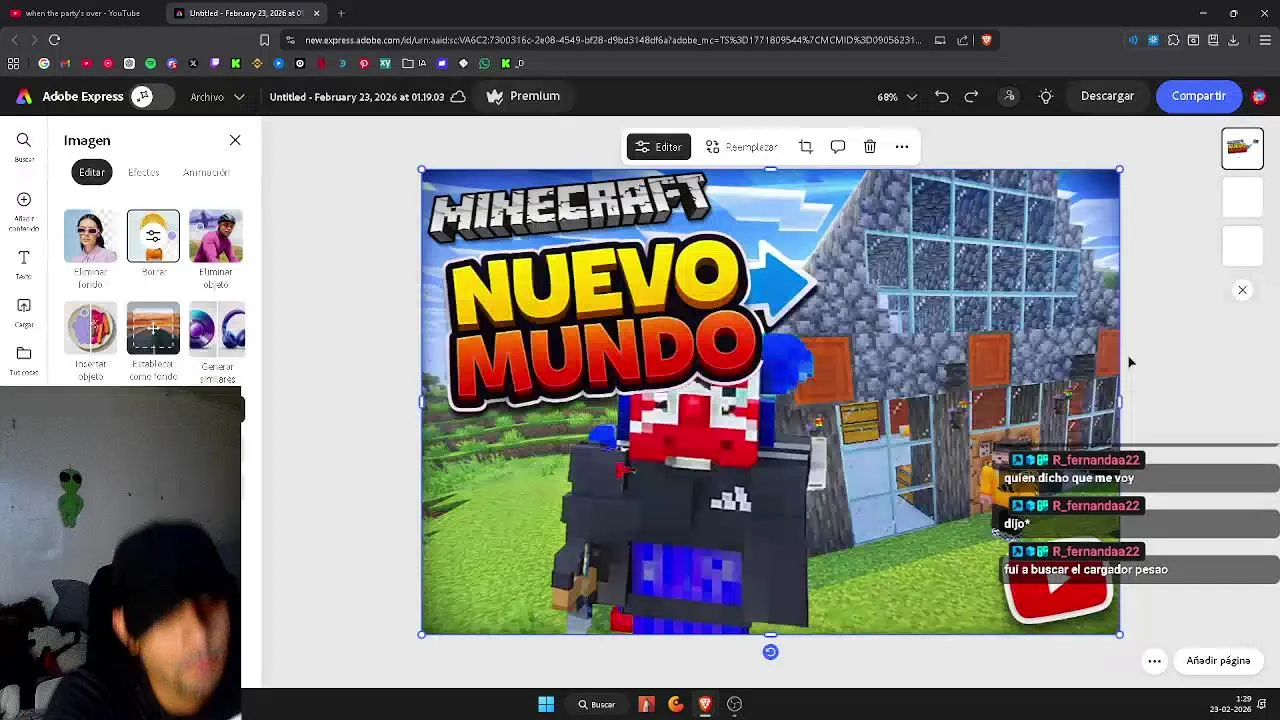Bookmark the page in address bar

[264, 40]
